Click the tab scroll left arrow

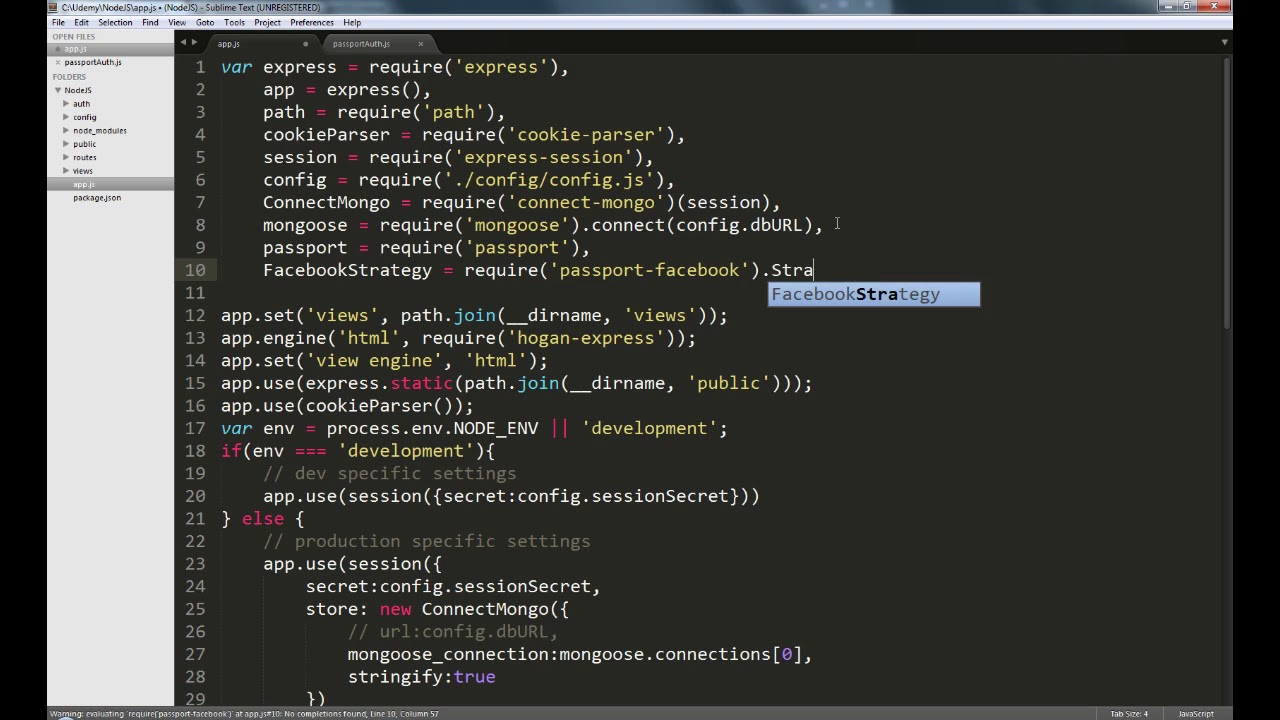(x=183, y=43)
